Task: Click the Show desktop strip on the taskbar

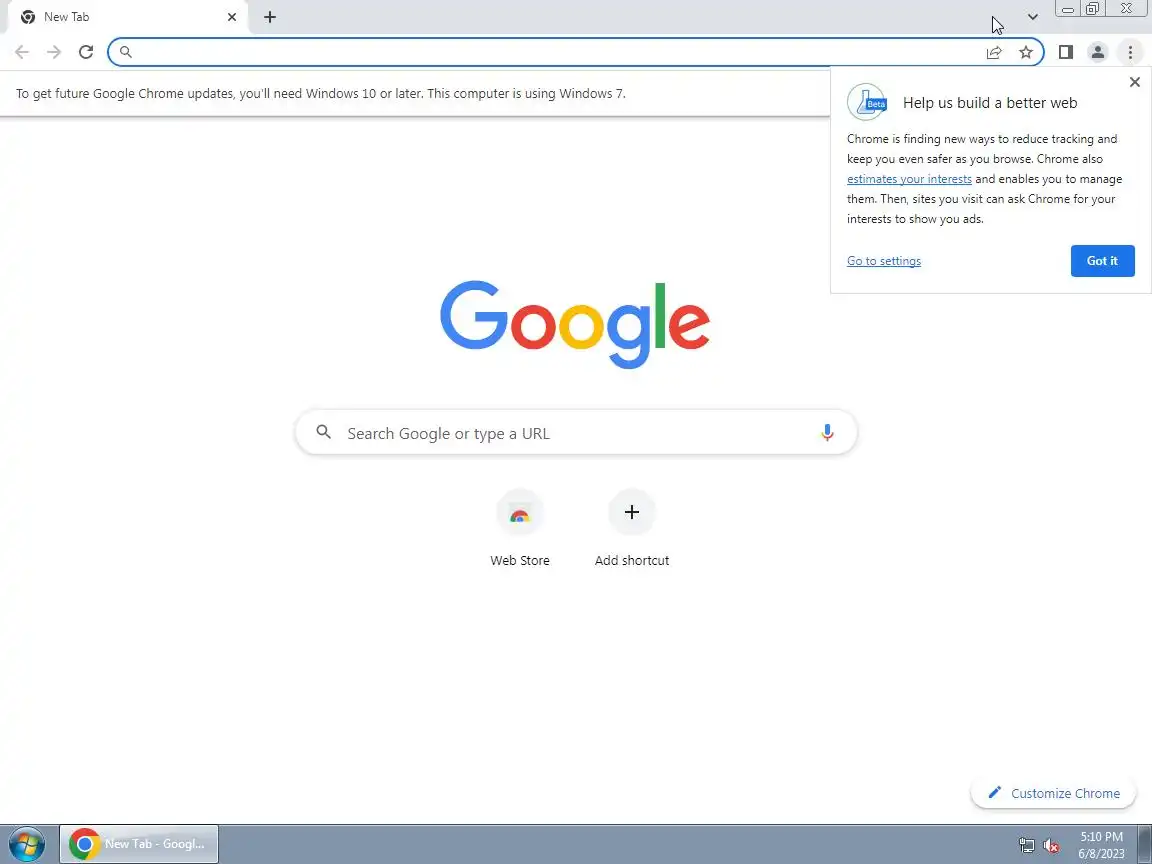Action: [1145, 844]
